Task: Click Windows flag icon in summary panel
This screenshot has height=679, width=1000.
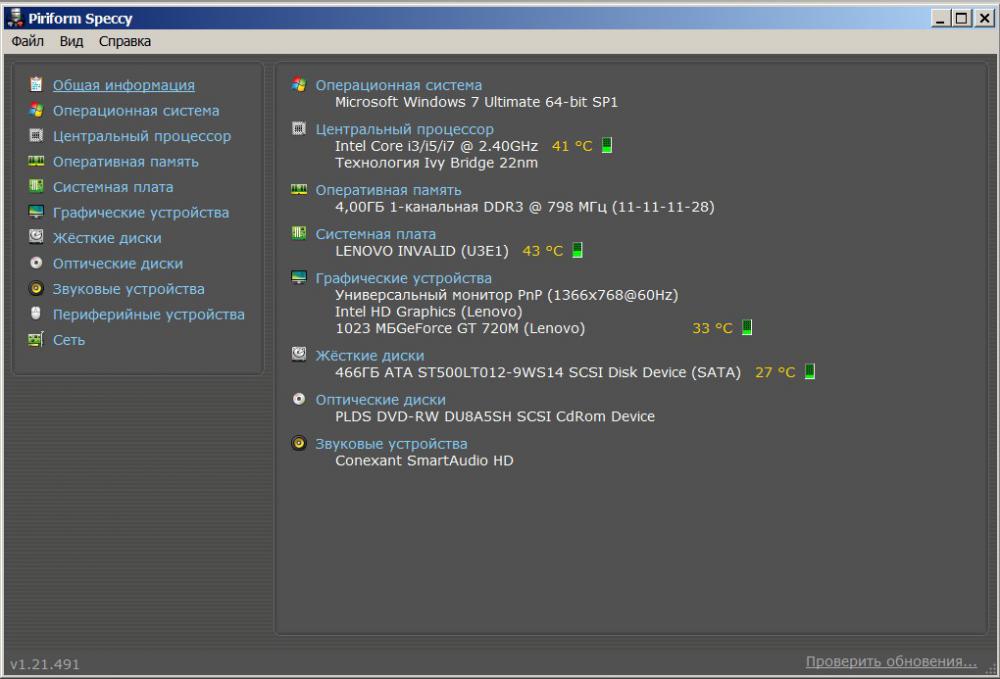Action: pyautogui.click(x=298, y=84)
